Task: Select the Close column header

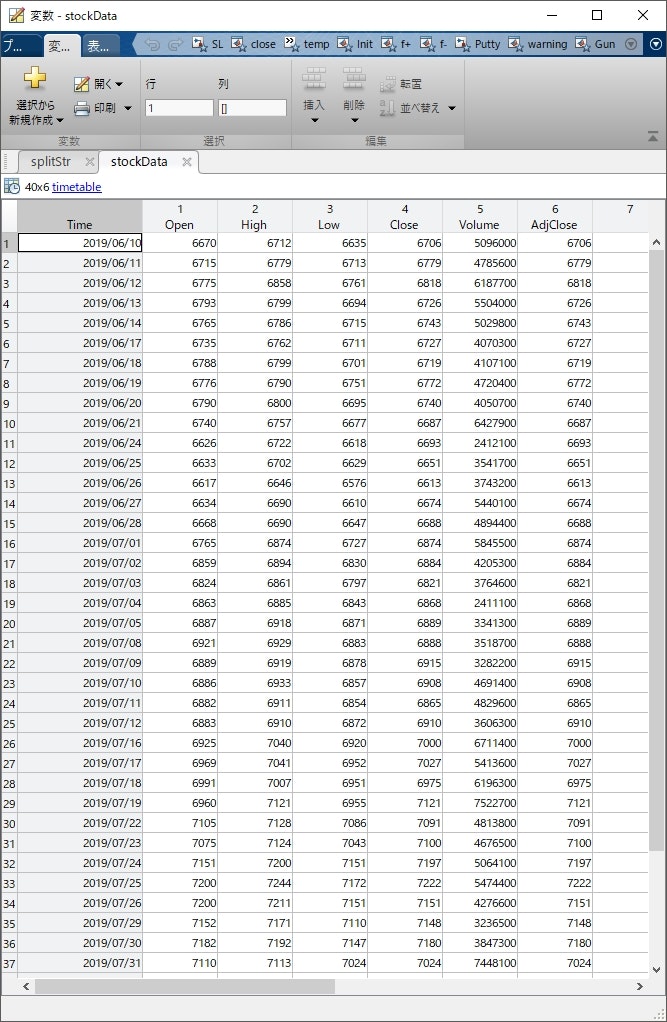Action: click(x=404, y=217)
